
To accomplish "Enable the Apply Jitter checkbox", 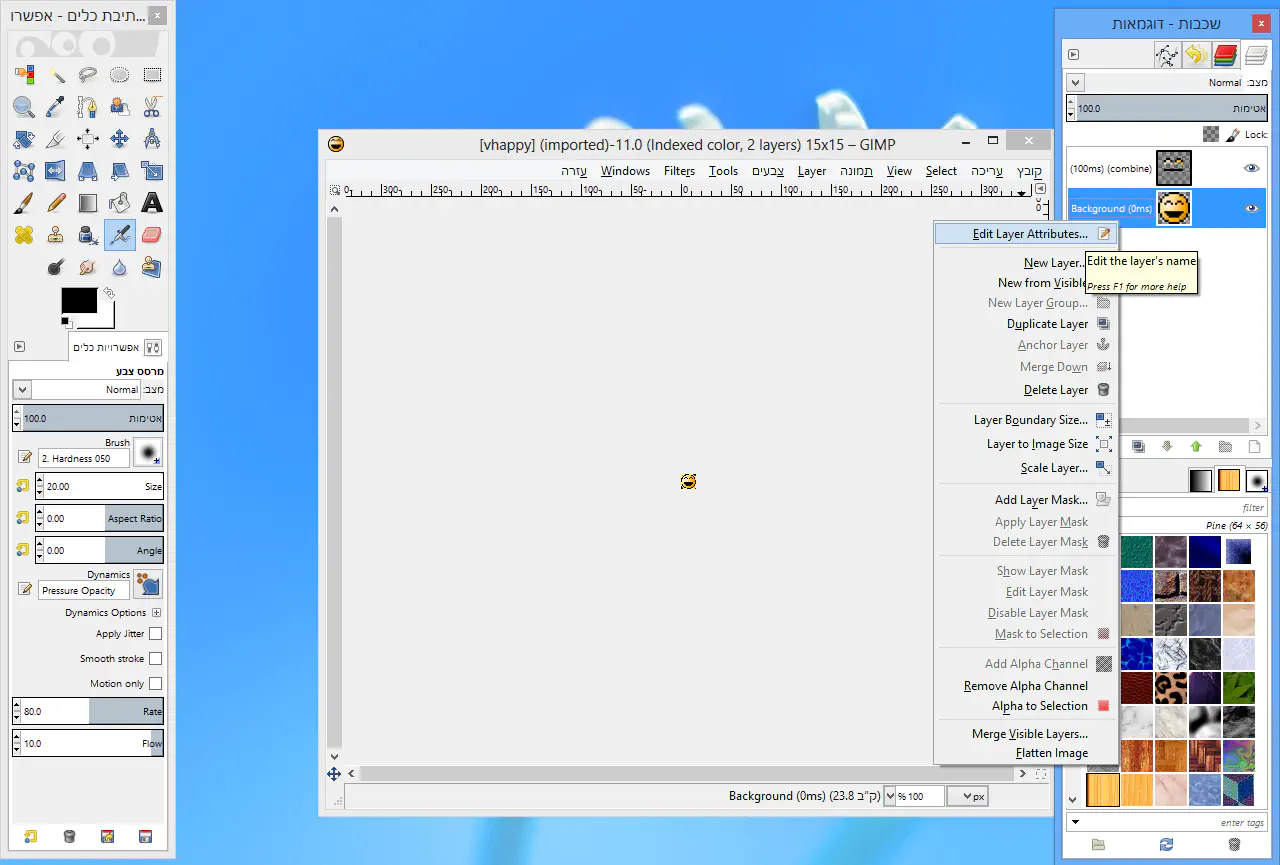I will pos(155,634).
